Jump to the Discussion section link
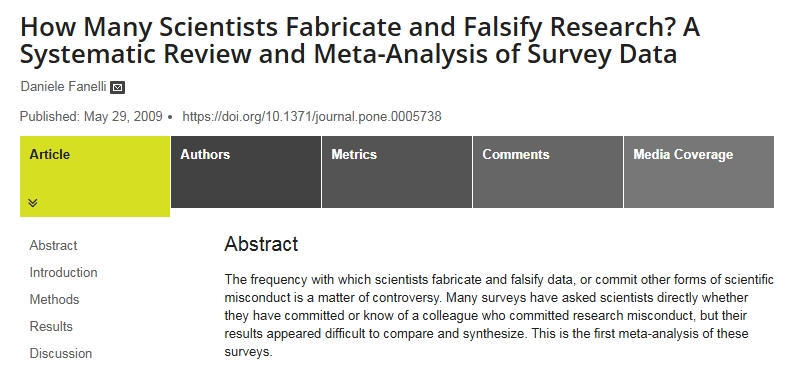Image resolution: width=795 pixels, height=369 pixels. [61, 353]
